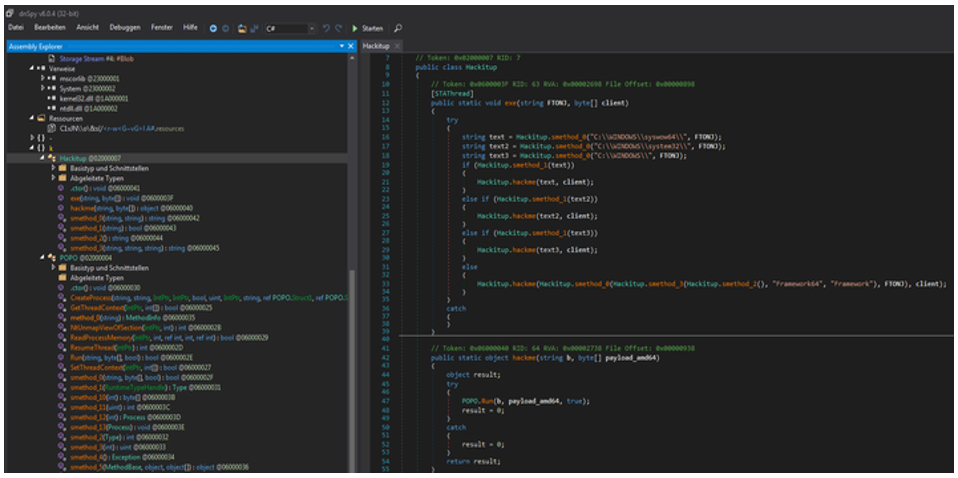Image resolution: width=958 pixels, height=478 pixels.
Task: Select the Hackitup document tab
Action: [x=376, y=46]
